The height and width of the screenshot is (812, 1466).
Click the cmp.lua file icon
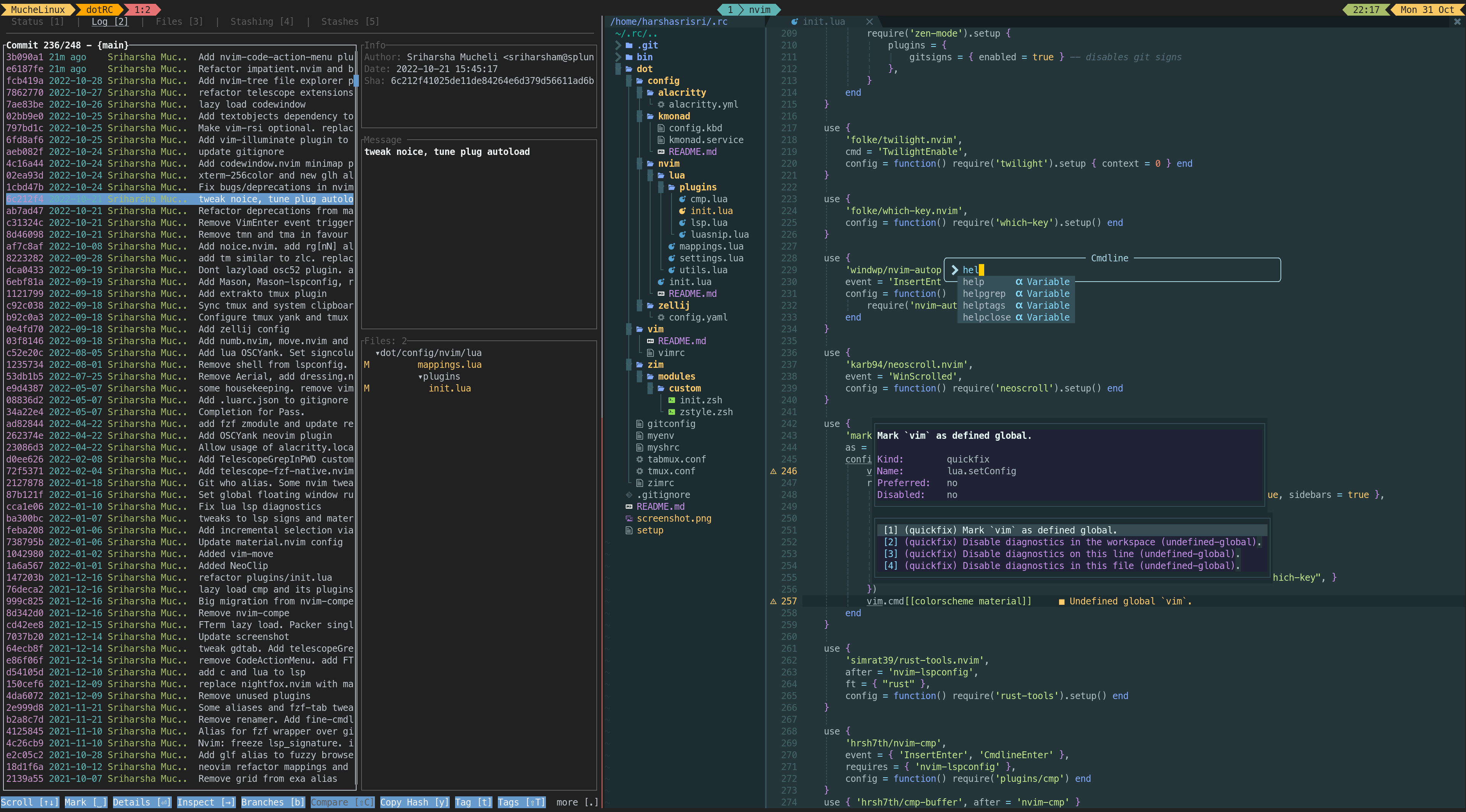click(682, 199)
